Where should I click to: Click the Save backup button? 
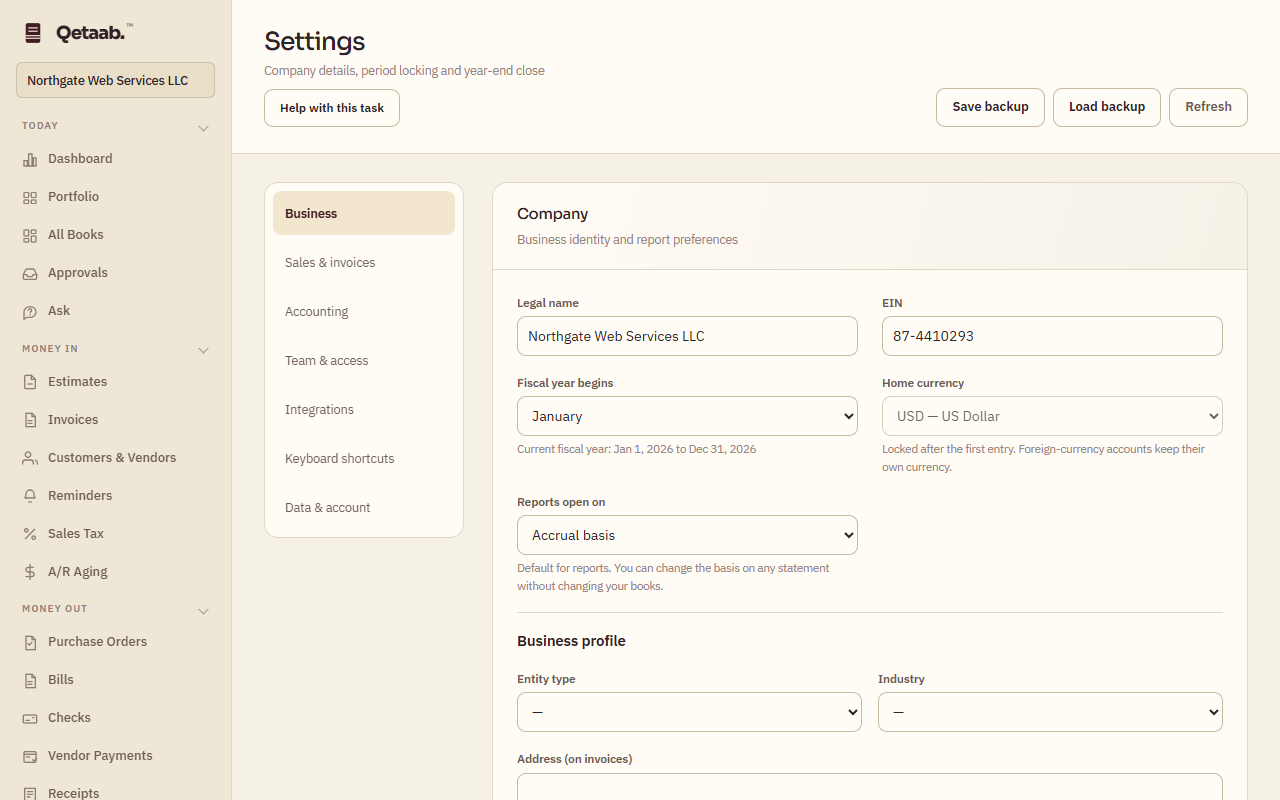pos(990,107)
